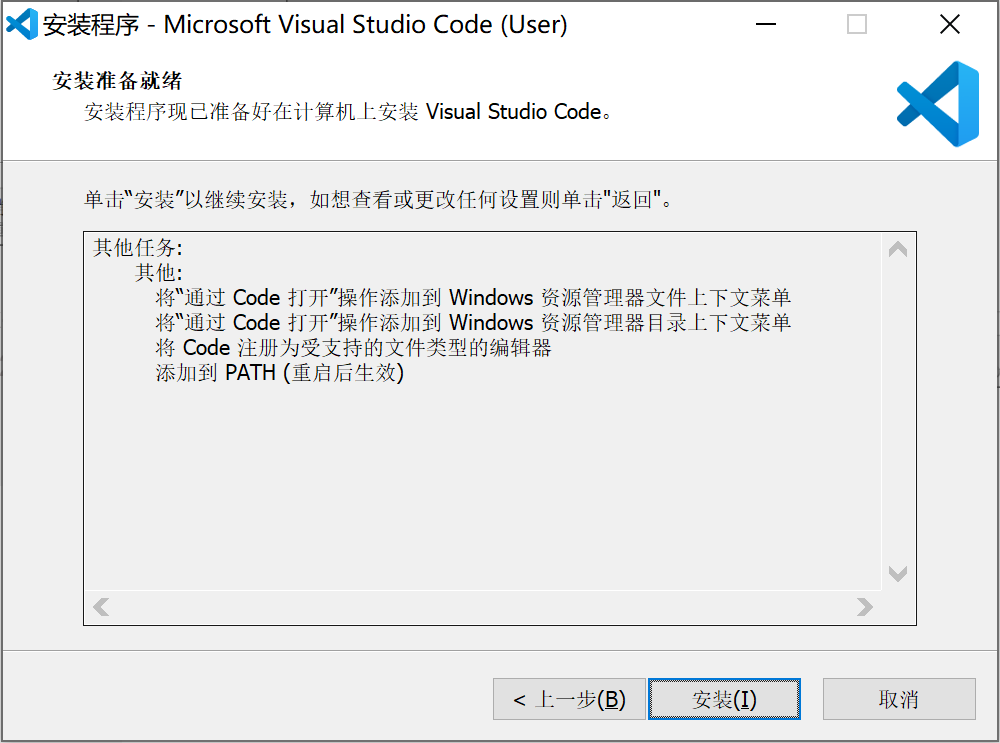Screen dimensions: 1000x743
Task: Select the line about 资源管理器文件上下文菜单
Action: pyautogui.click(x=473, y=297)
